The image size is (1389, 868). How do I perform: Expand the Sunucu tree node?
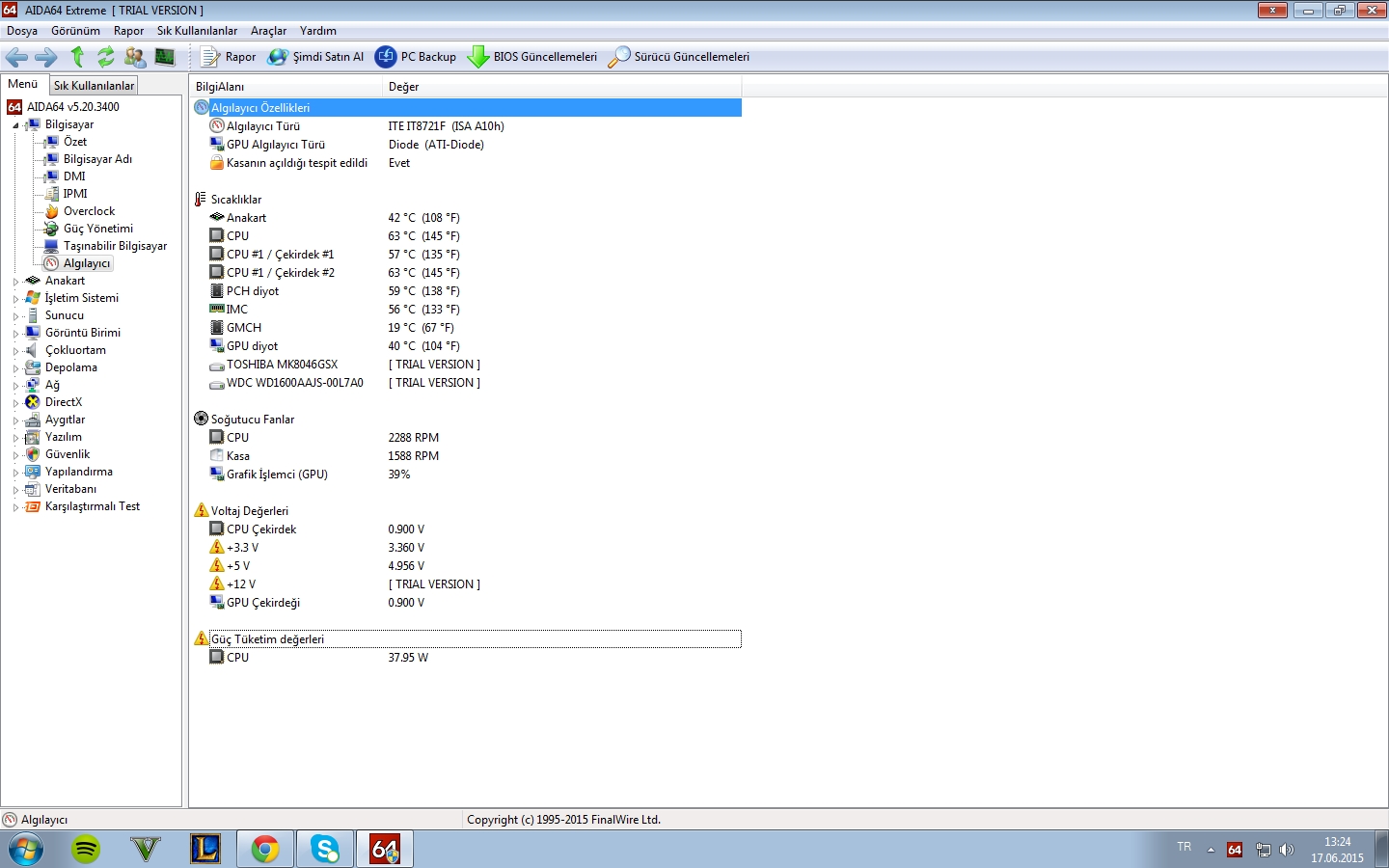[x=15, y=316]
